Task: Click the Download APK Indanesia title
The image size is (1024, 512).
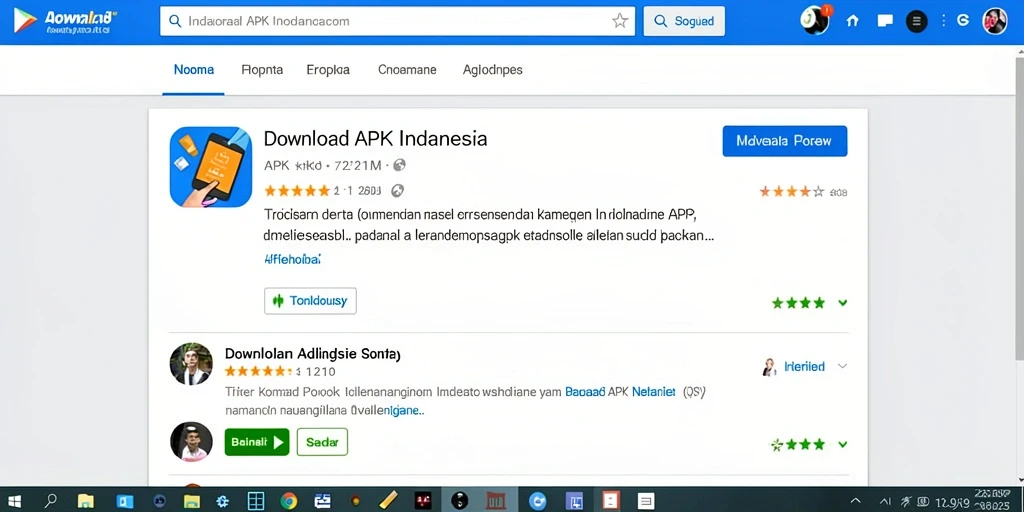Action: point(376,139)
